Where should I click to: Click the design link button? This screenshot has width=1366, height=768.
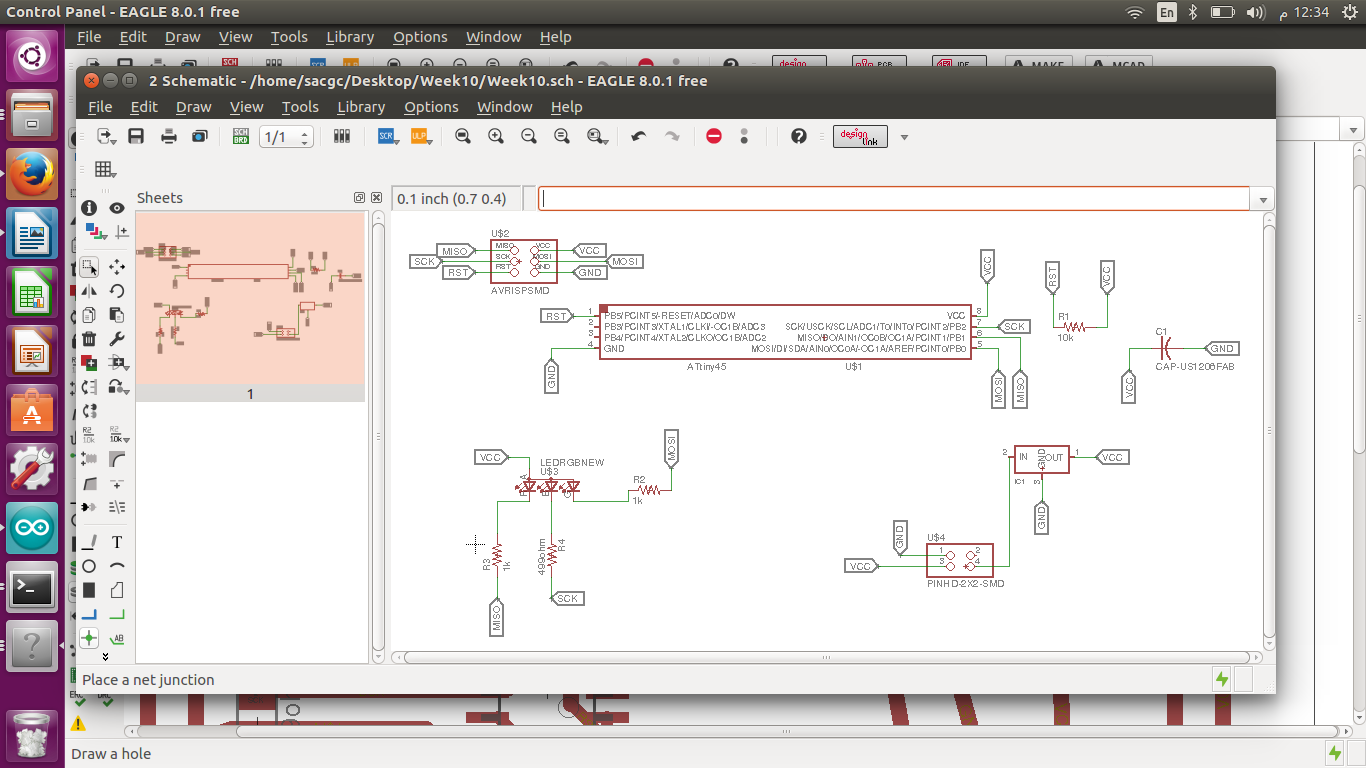860,136
